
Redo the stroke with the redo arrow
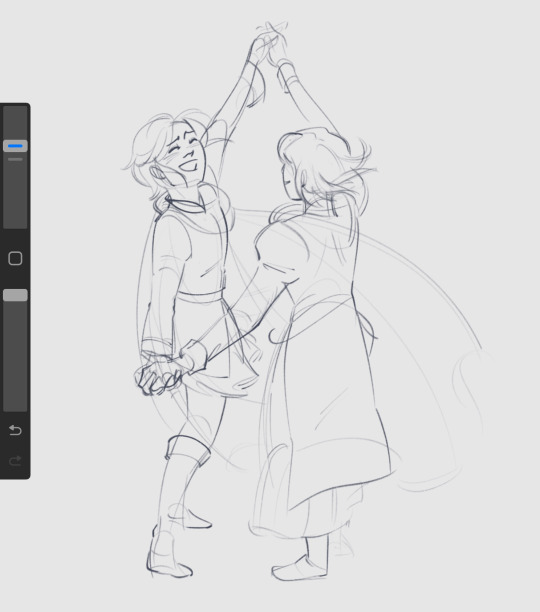[x=15, y=461]
